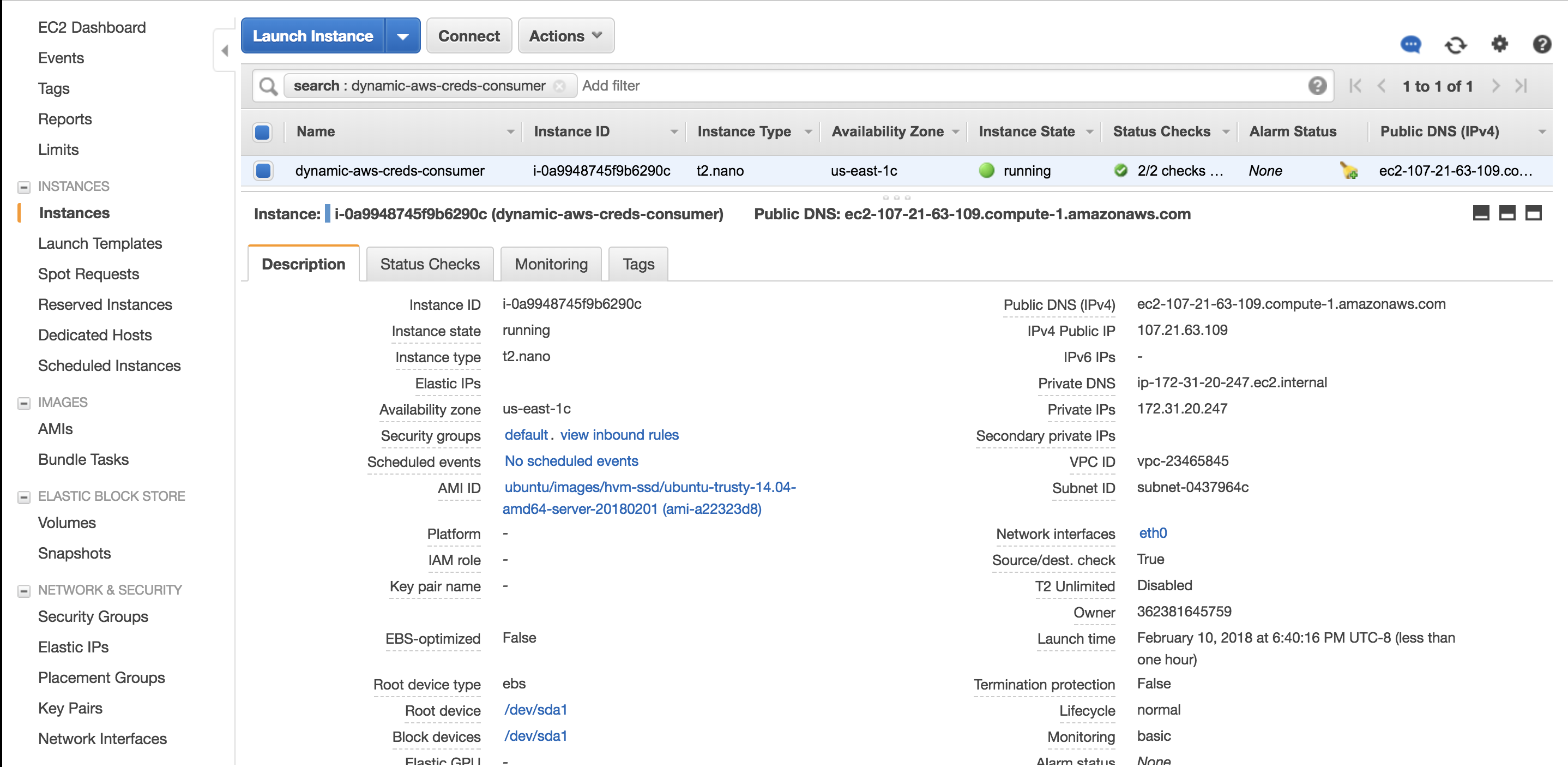Viewport: 1568px width, 767px height.
Task: Click the Connect button
Action: tap(469, 36)
